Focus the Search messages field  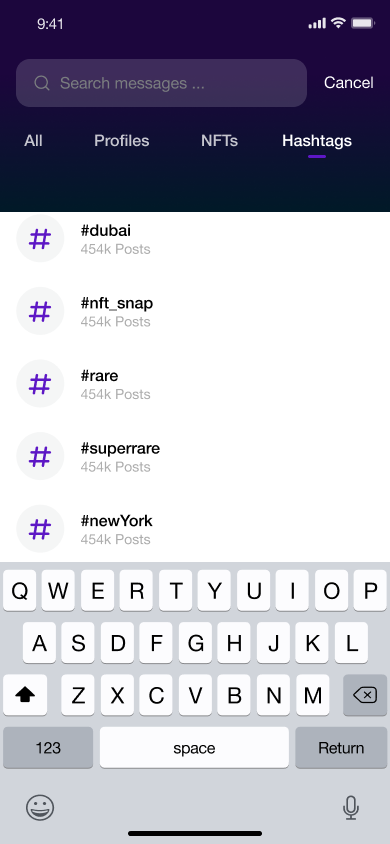pos(161,83)
